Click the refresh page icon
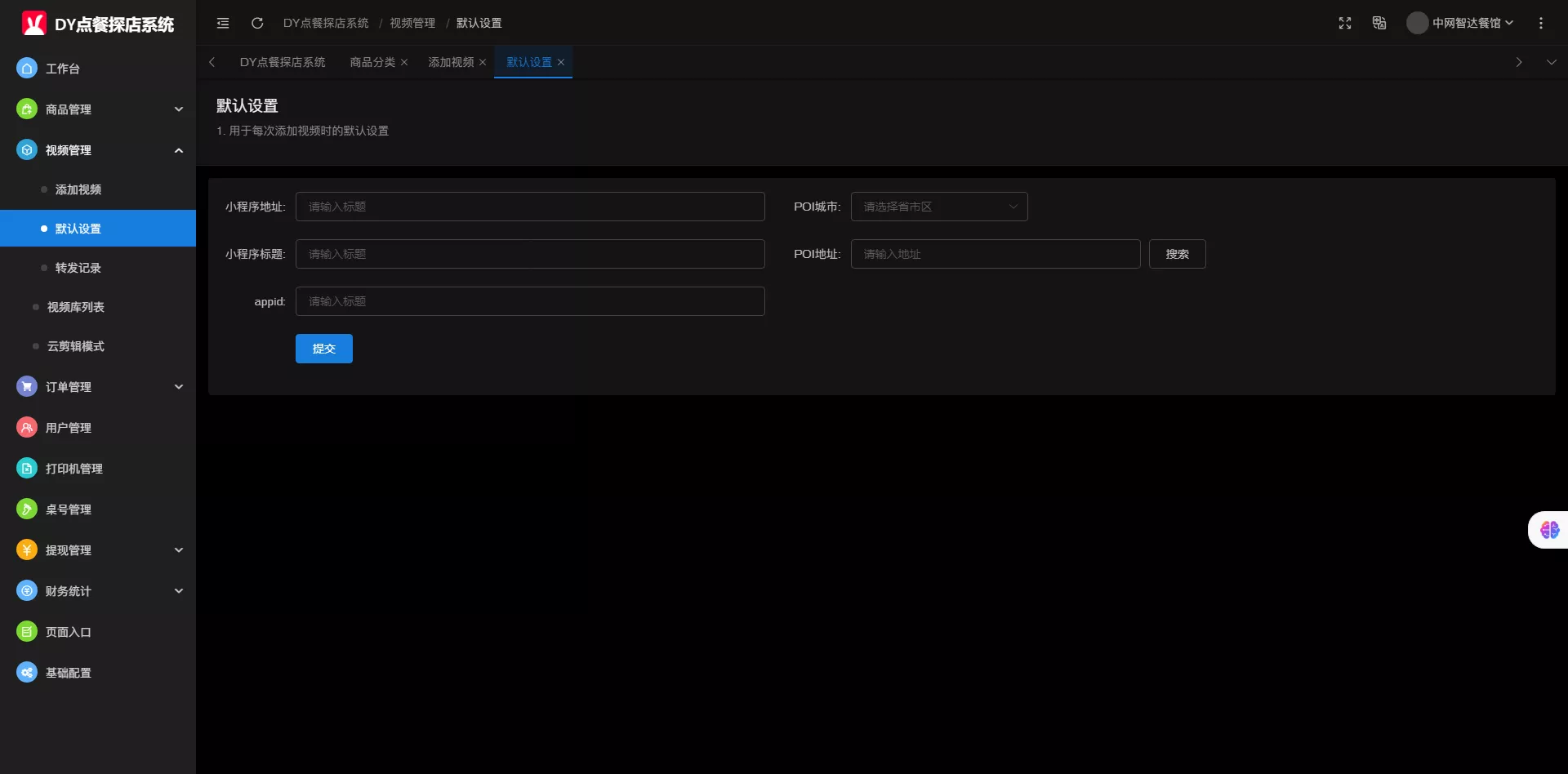The image size is (1568, 774). tap(257, 23)
